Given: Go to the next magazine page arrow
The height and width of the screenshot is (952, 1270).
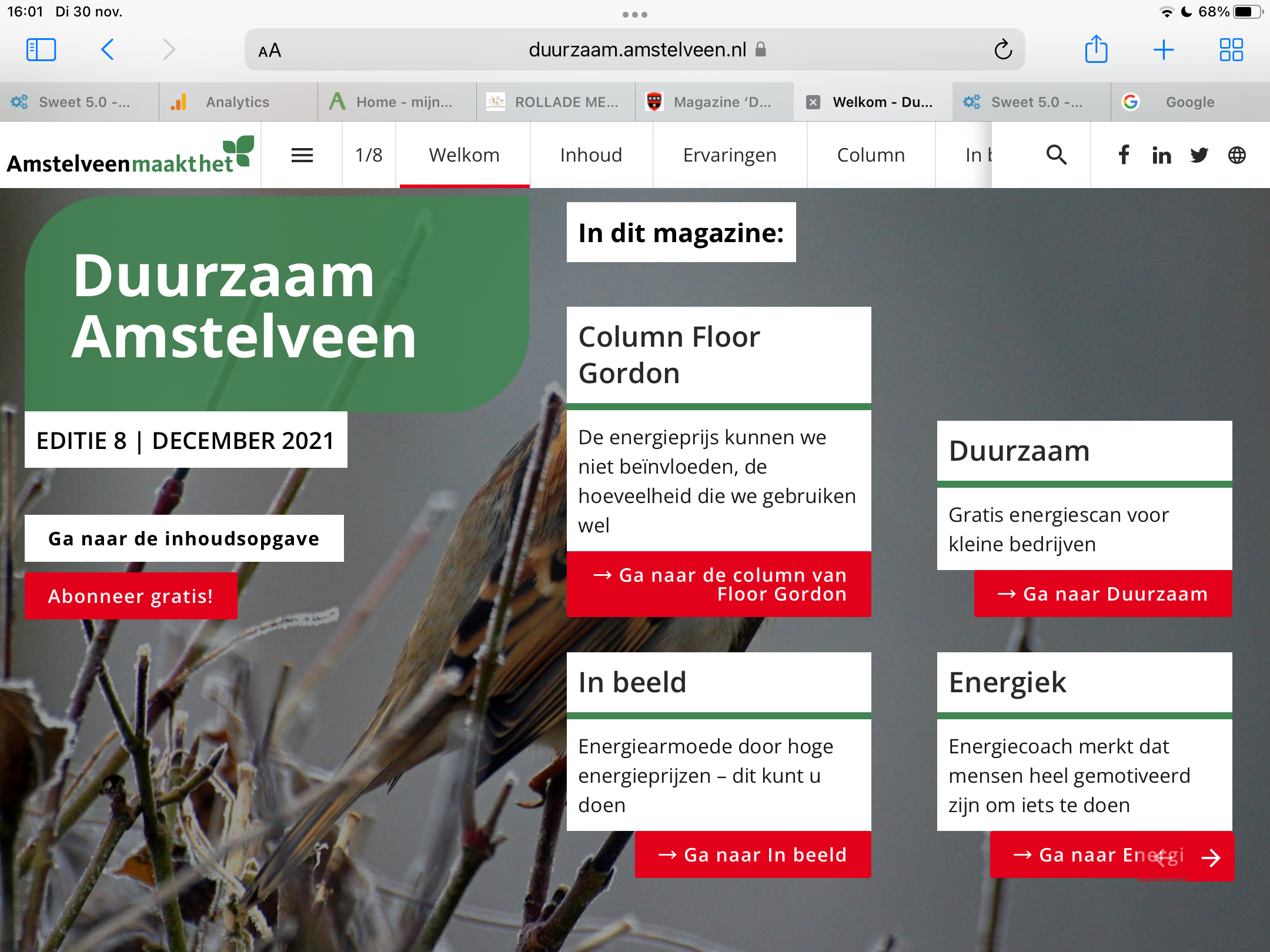Looking at the screenshot, I should [x=1211, y=858].
